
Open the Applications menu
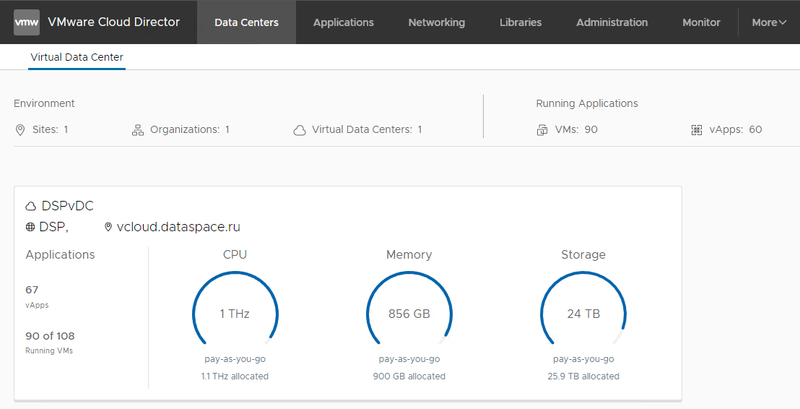click(343, 22)
